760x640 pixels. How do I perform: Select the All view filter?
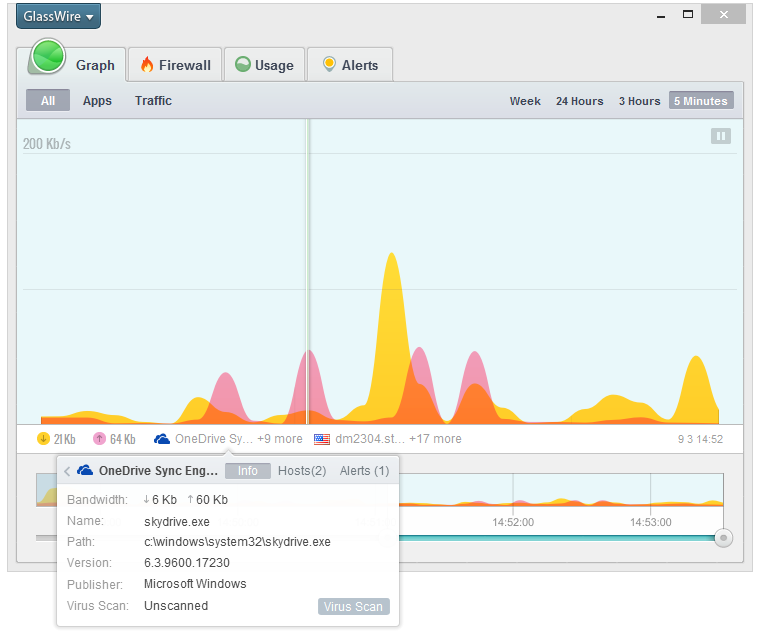point(48,100)
